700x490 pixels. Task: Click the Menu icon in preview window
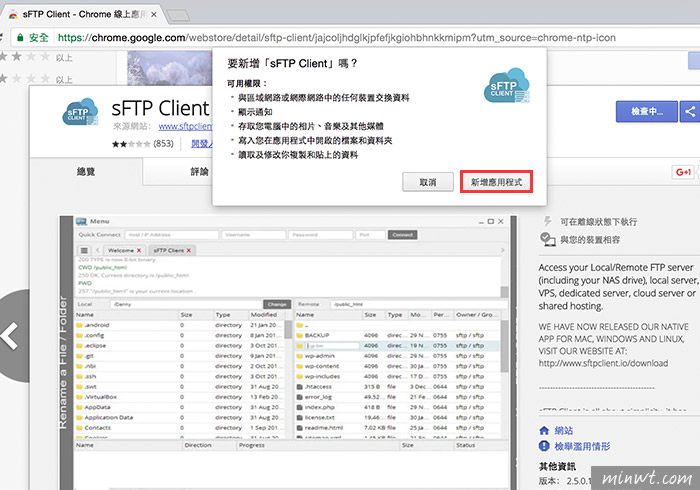pyautogui.click(x=81, y=221)
